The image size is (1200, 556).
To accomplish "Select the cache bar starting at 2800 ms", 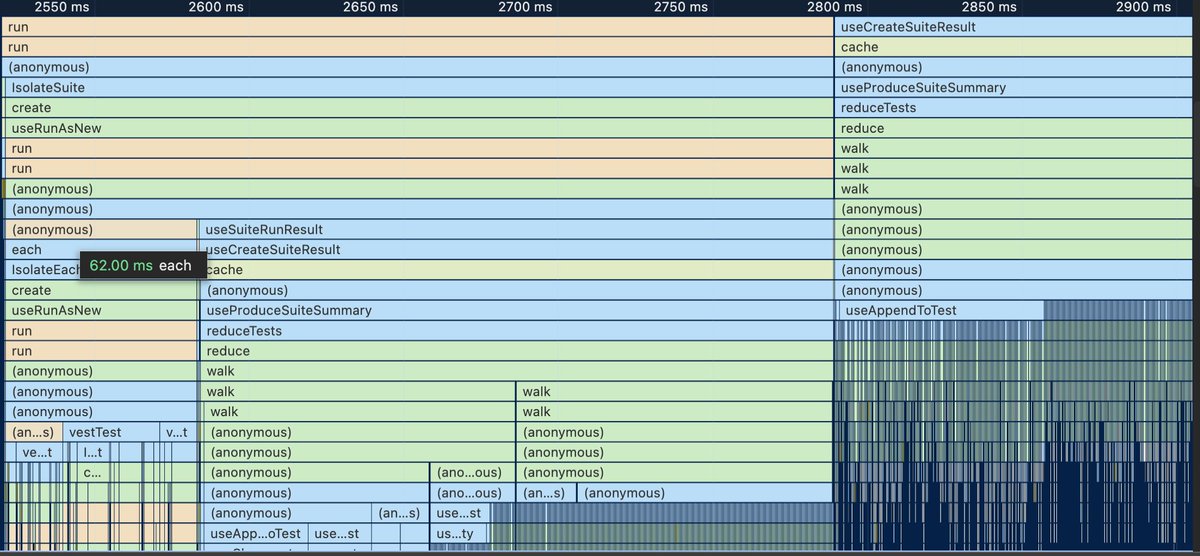I will coord(1014,47).
